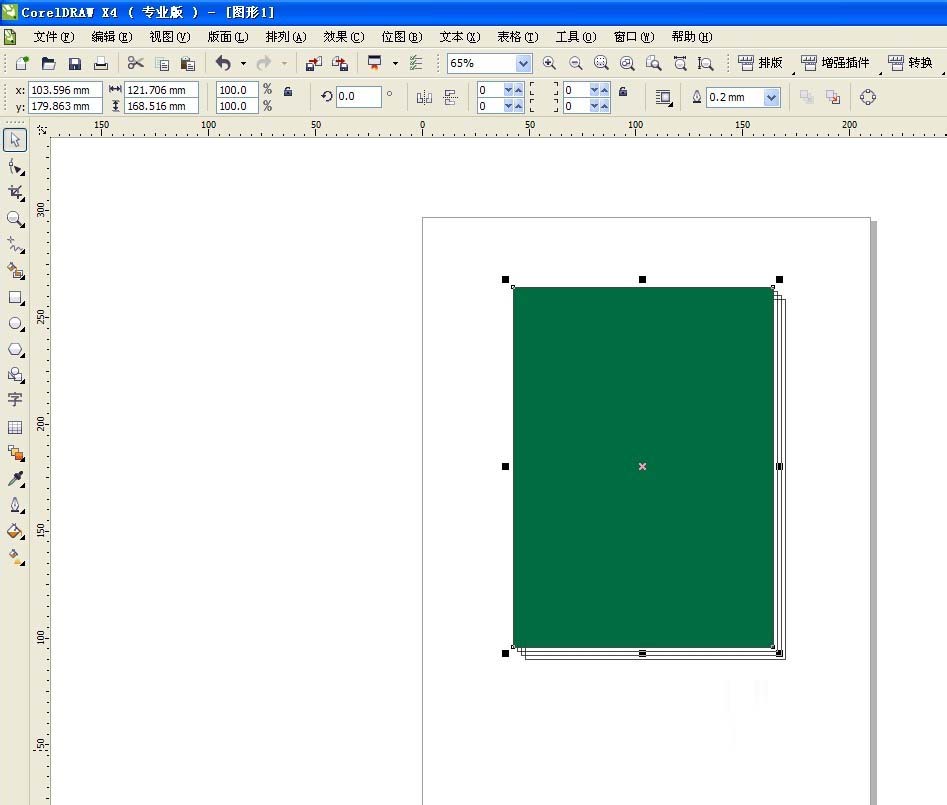Save the document with disk icon
947x805 pixels.
(x=74, y=63)
